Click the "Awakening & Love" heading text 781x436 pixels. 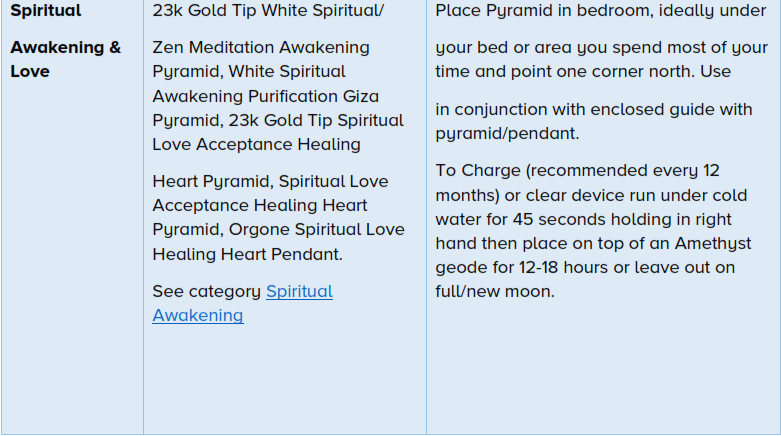[x=65, y=59]
